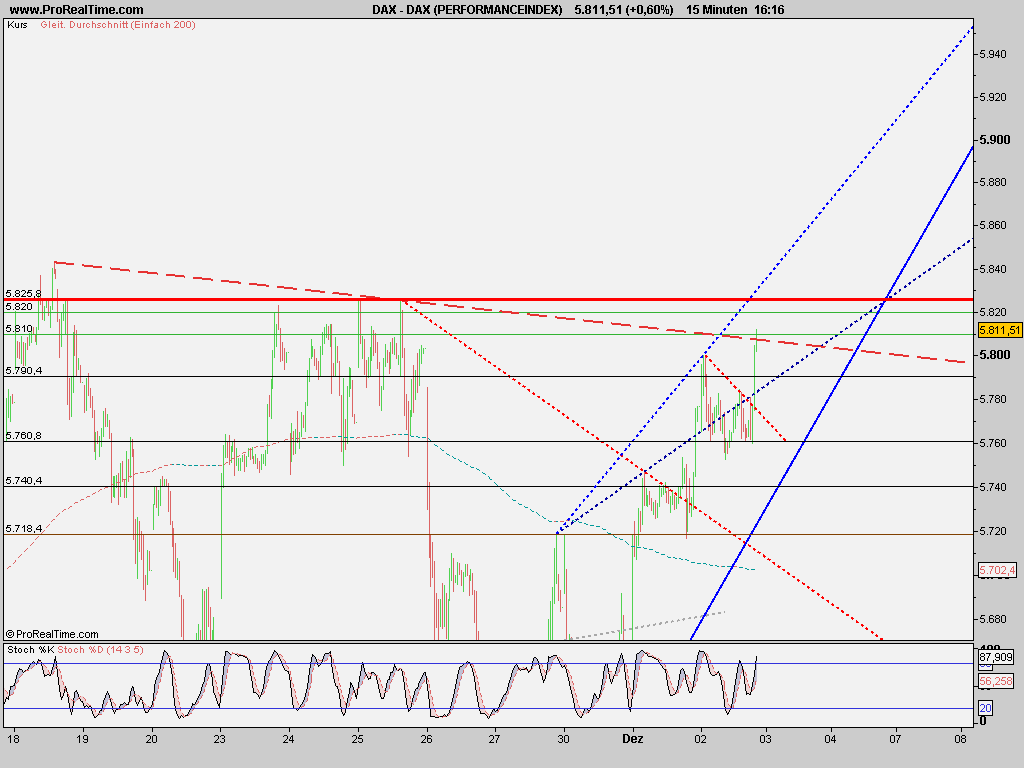
Task: Click date 18 on the time axis
Action: coord(13,739)
